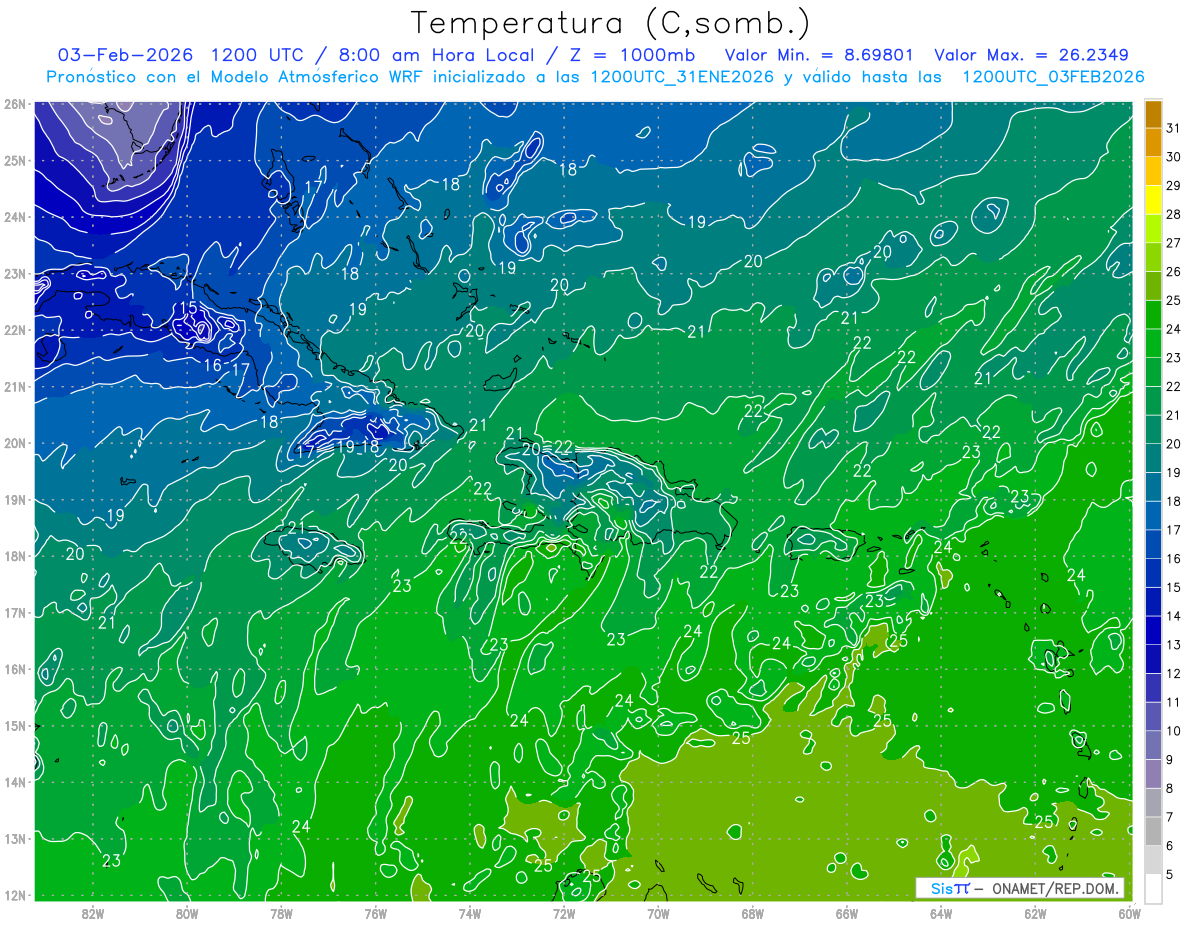Click the 70W longitude axis label
This screenshot has width=1200, height=927.
pyautogui.click(x=658, y=912)
